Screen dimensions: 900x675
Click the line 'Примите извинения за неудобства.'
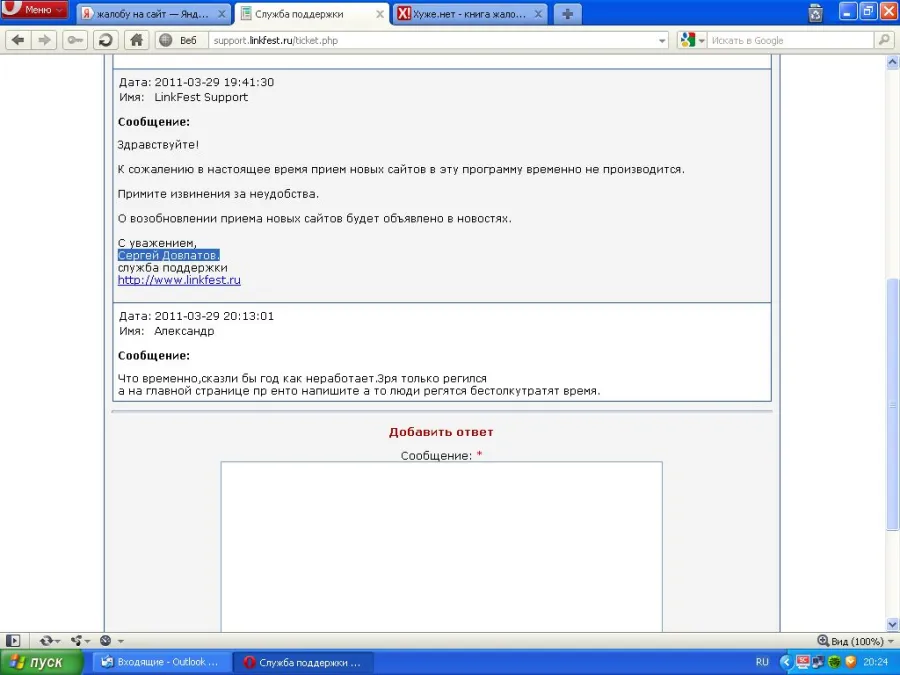218,194
